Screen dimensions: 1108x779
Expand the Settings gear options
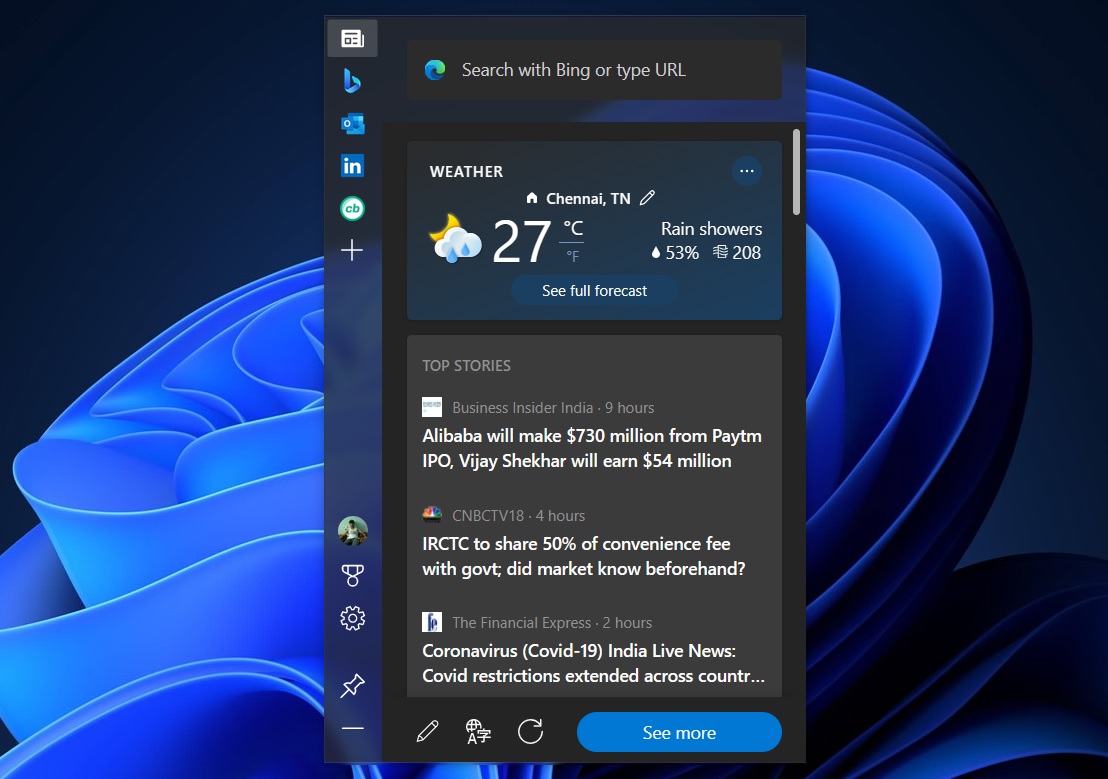pos(352,618)
